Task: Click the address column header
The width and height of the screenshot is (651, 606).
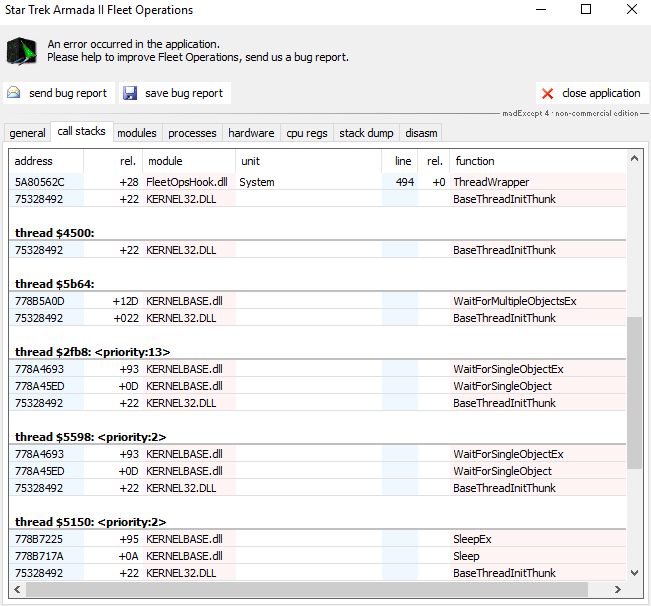Action: [x=46, y=161]
